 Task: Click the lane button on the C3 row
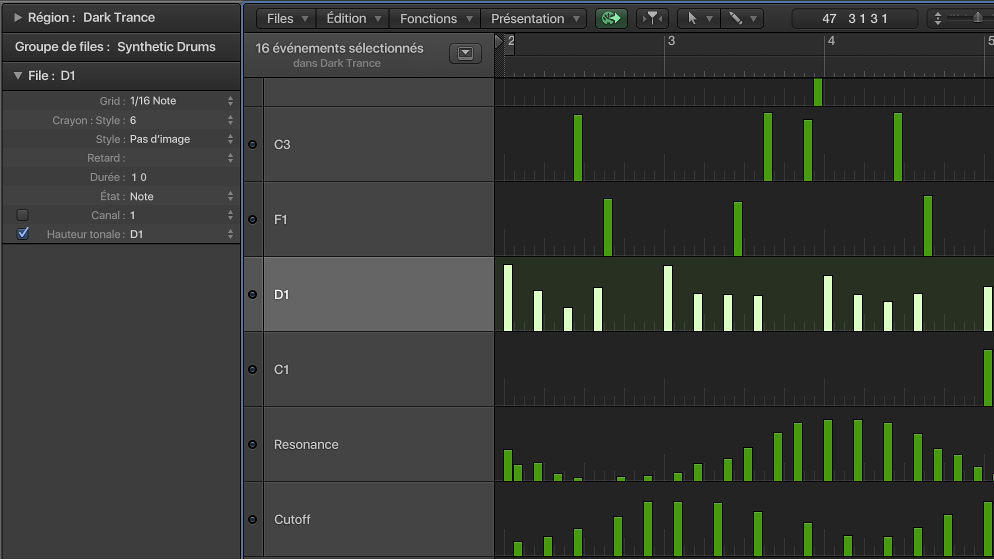pyautogui.click(x=252, y=145)
